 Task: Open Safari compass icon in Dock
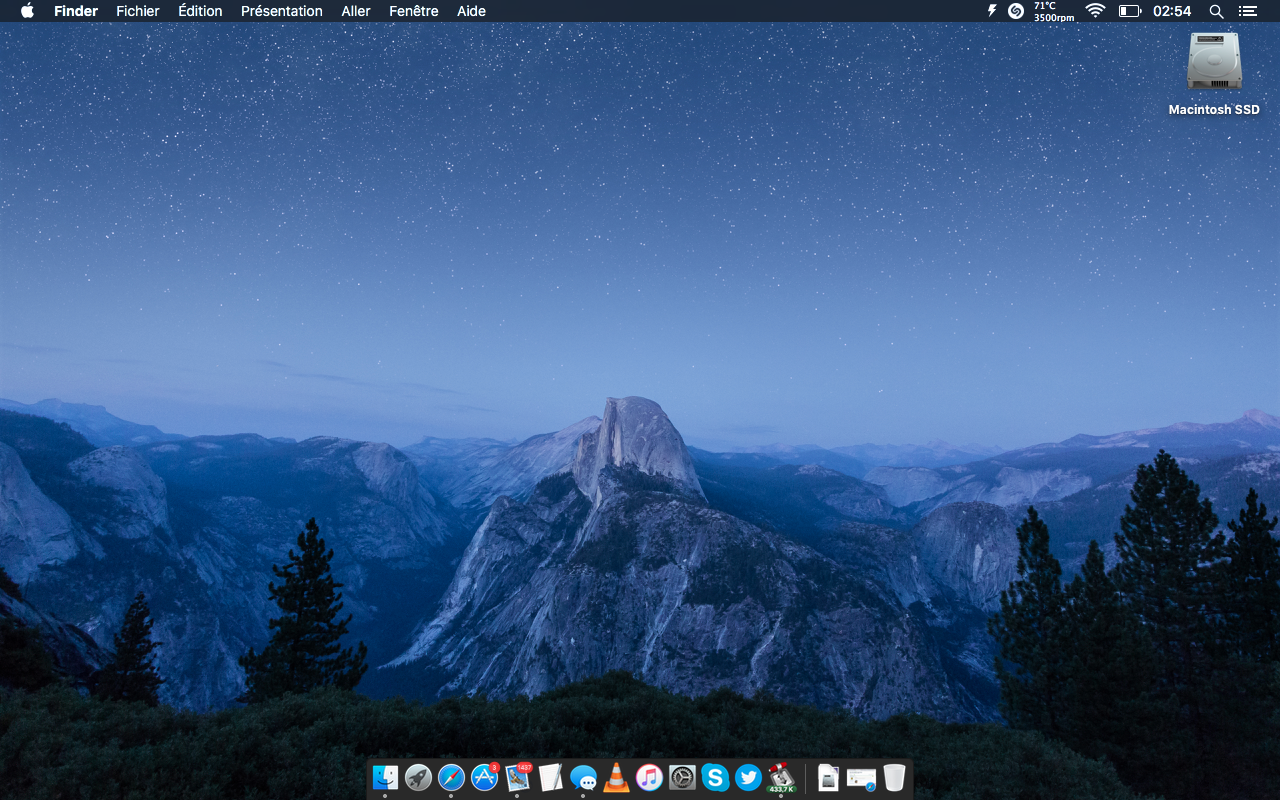(x=451, y=777)
